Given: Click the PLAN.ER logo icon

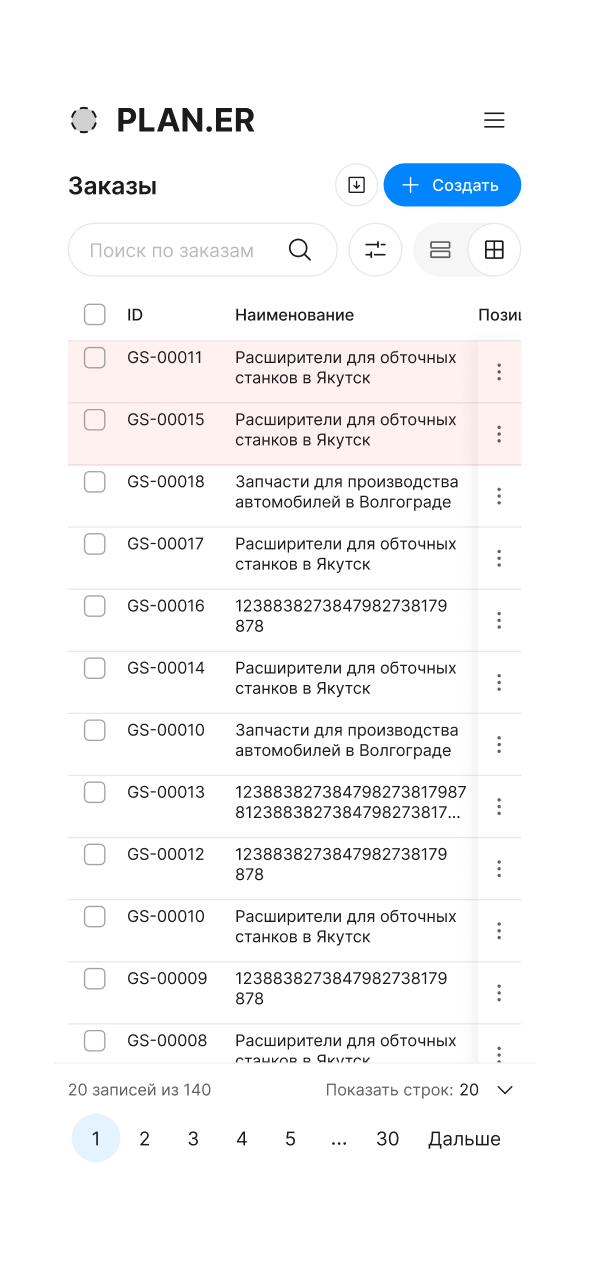Looking at the screenshot, I should [84, 120].
